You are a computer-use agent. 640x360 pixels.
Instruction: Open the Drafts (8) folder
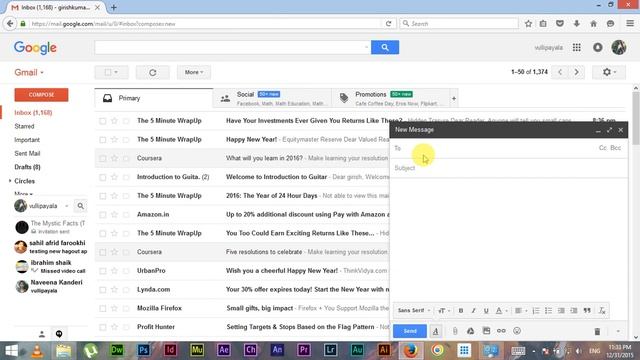(27, 167)
